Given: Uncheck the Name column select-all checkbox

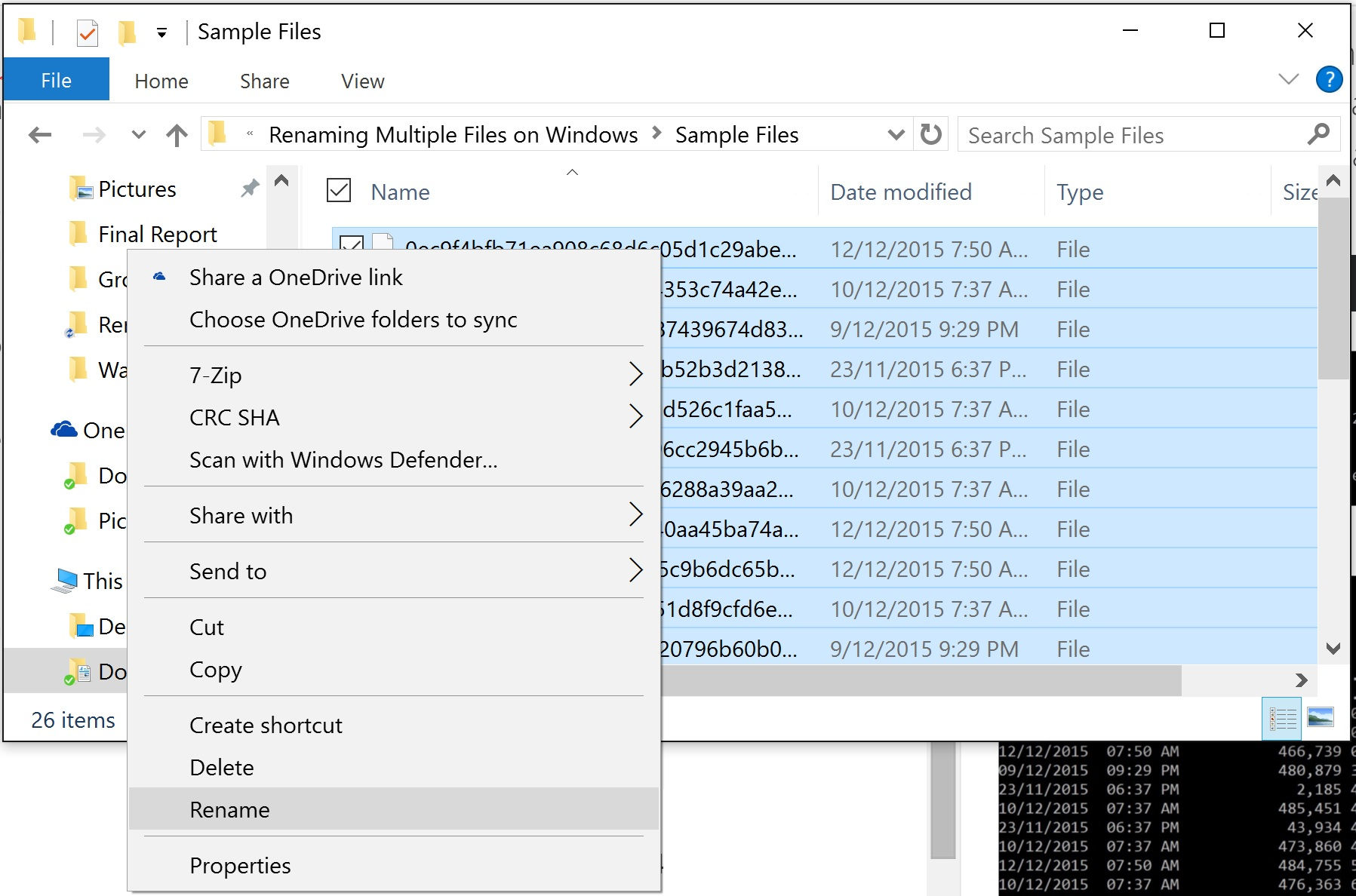Looking at the screenshot, I should click(340, 191).
